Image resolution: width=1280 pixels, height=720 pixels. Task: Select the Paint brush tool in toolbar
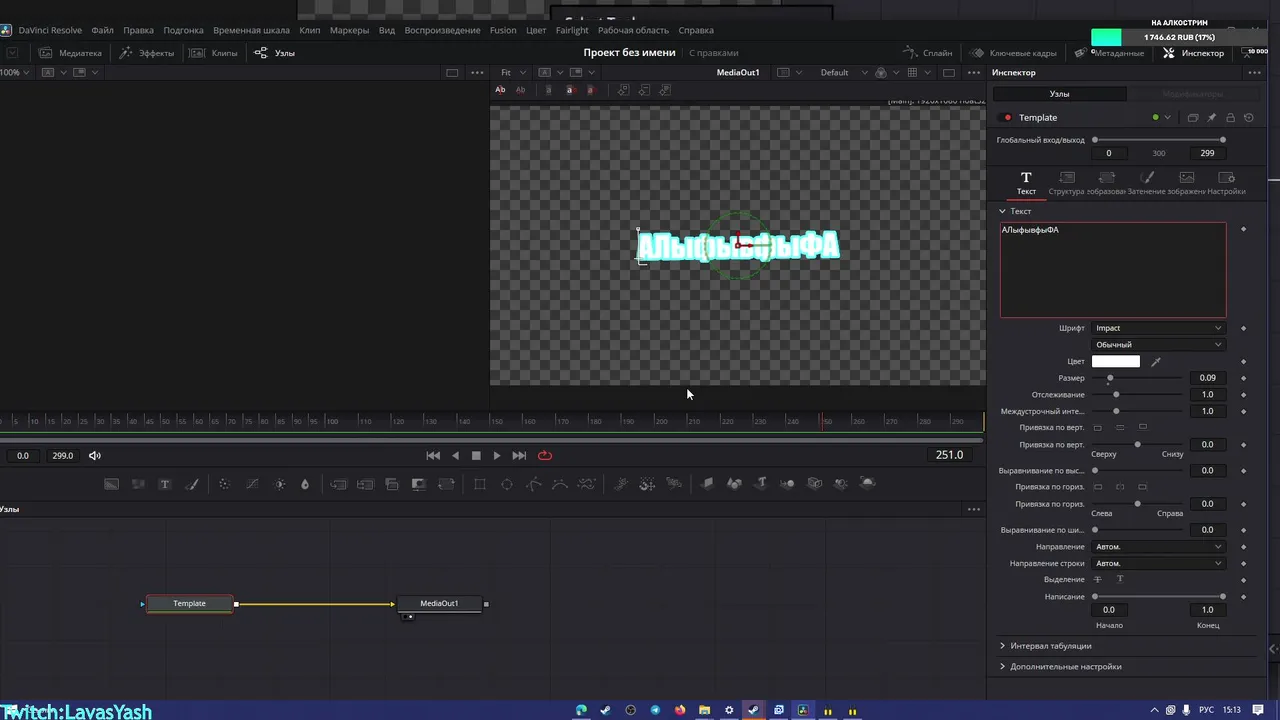click(x=192, y=484)
